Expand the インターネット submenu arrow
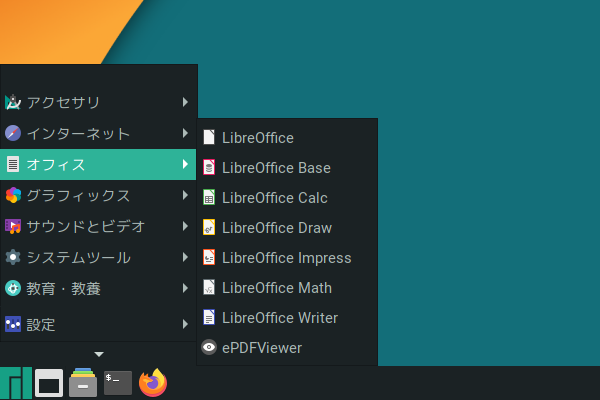 click(x=185, y=133)
